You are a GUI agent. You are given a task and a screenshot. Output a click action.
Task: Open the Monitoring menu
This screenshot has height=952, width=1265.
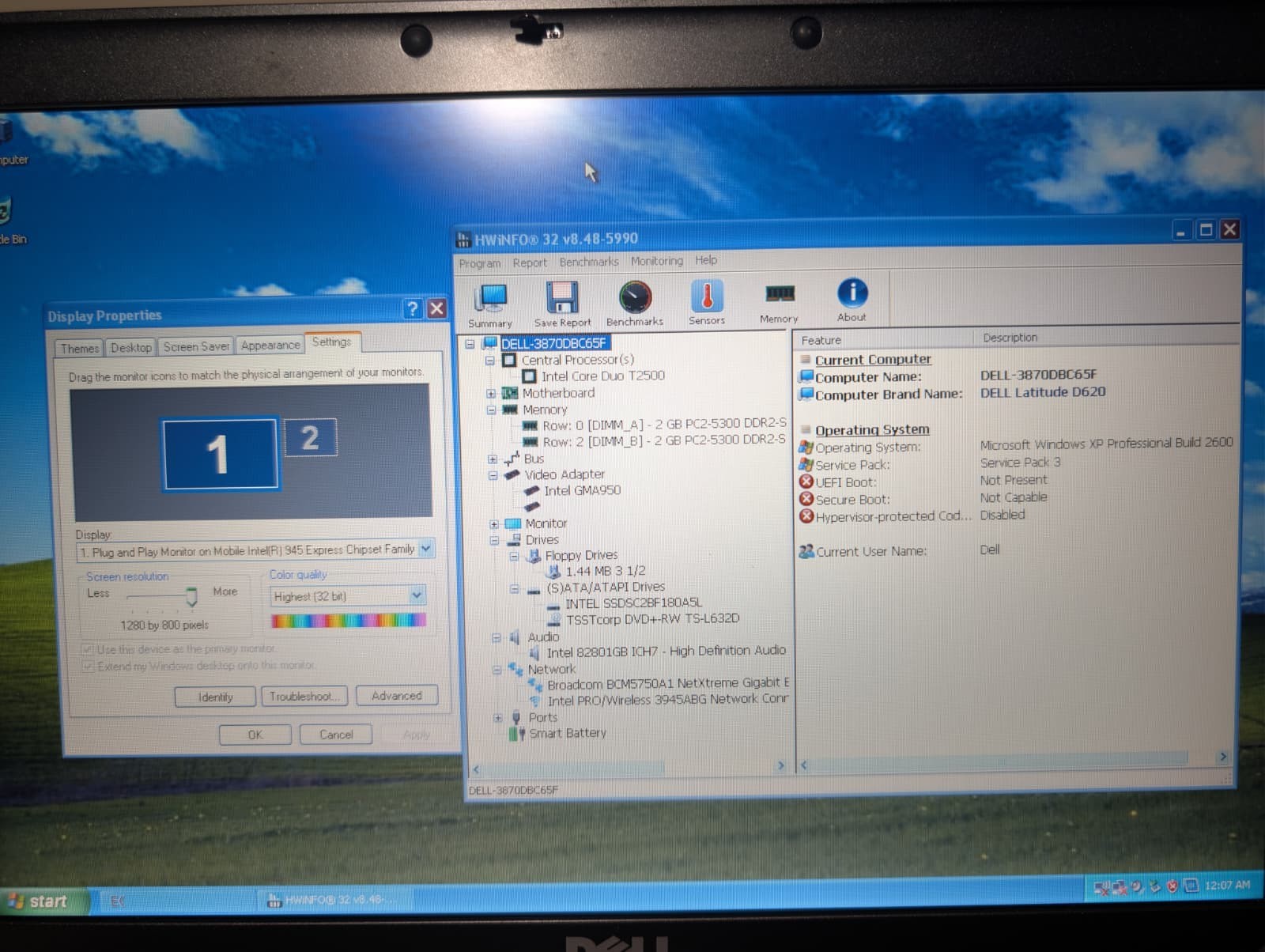point(657,261)
